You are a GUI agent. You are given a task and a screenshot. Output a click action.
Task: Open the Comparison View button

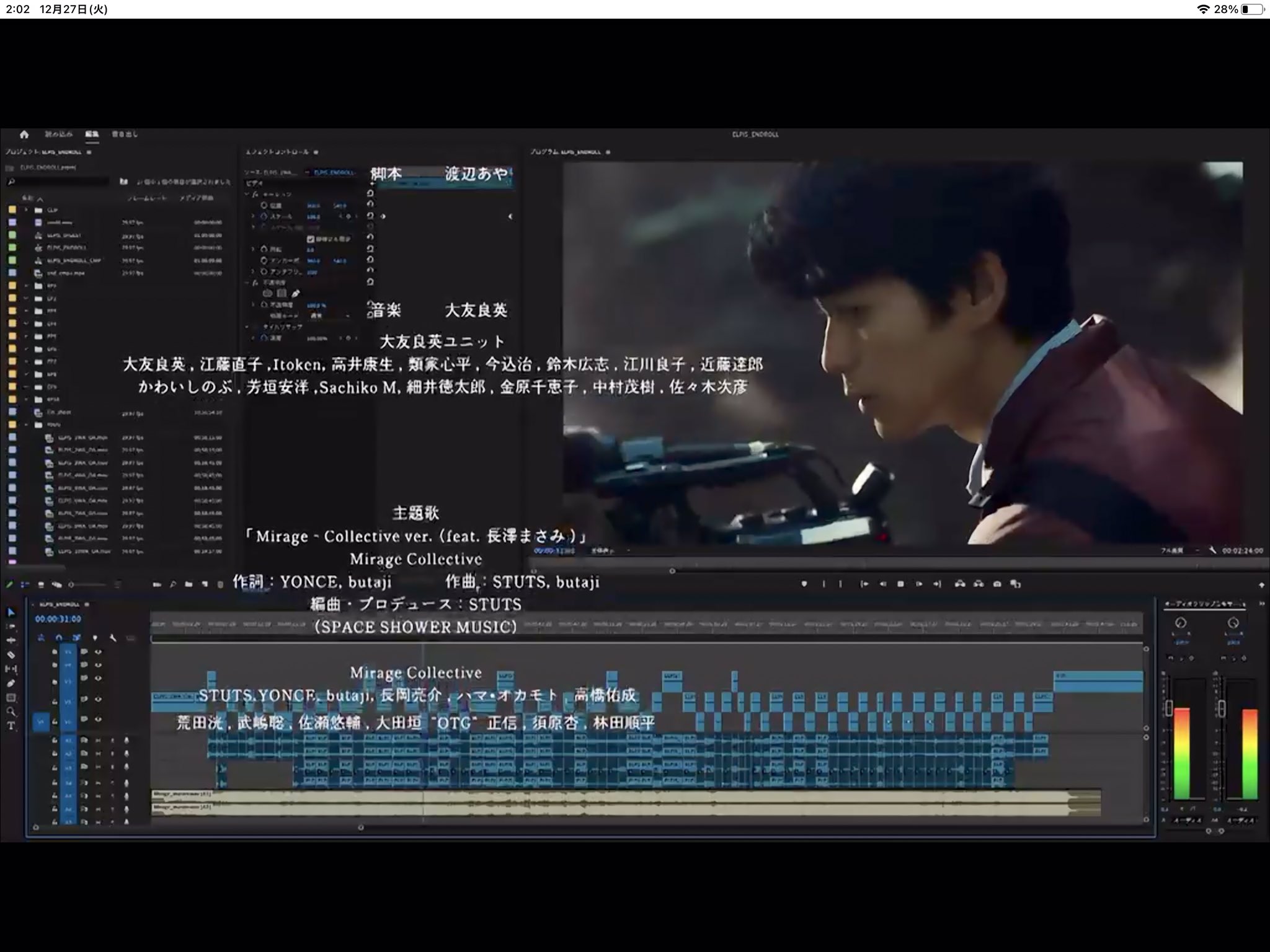tap(1015, 584)
